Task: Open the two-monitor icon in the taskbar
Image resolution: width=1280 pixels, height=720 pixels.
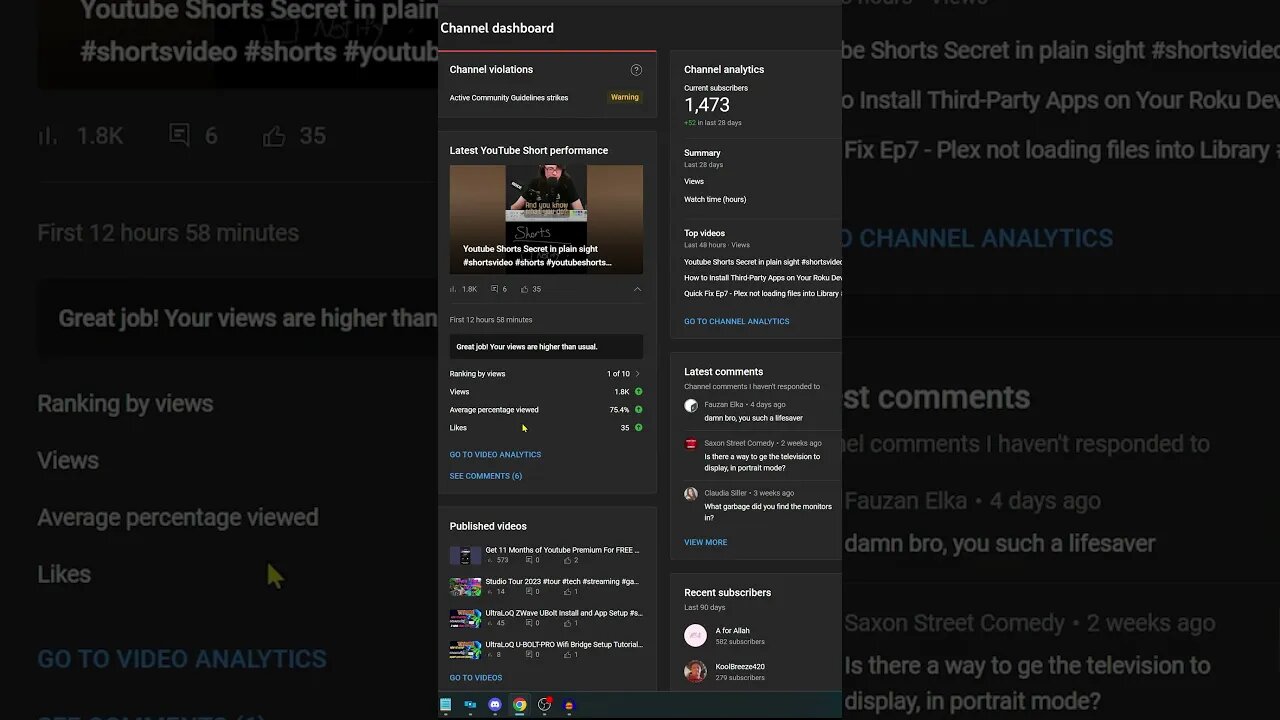Action: coord(470,705)
